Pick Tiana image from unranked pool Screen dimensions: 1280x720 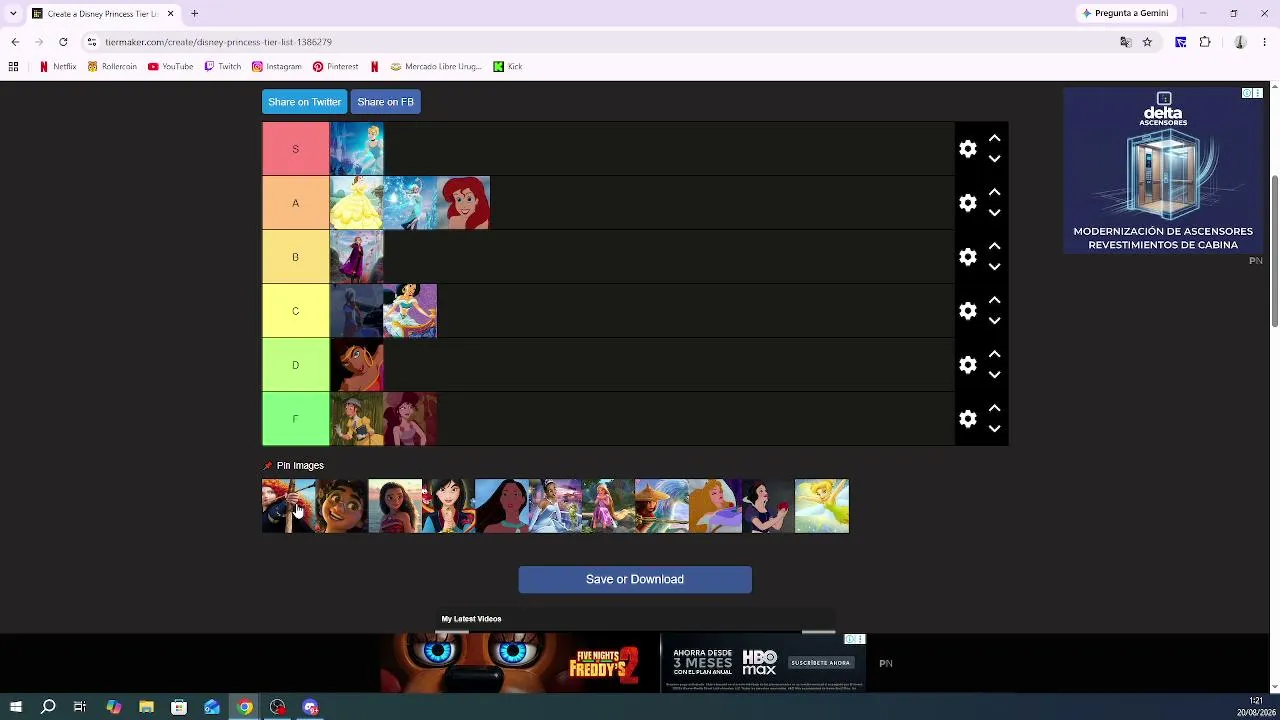(x=555, y=506)
